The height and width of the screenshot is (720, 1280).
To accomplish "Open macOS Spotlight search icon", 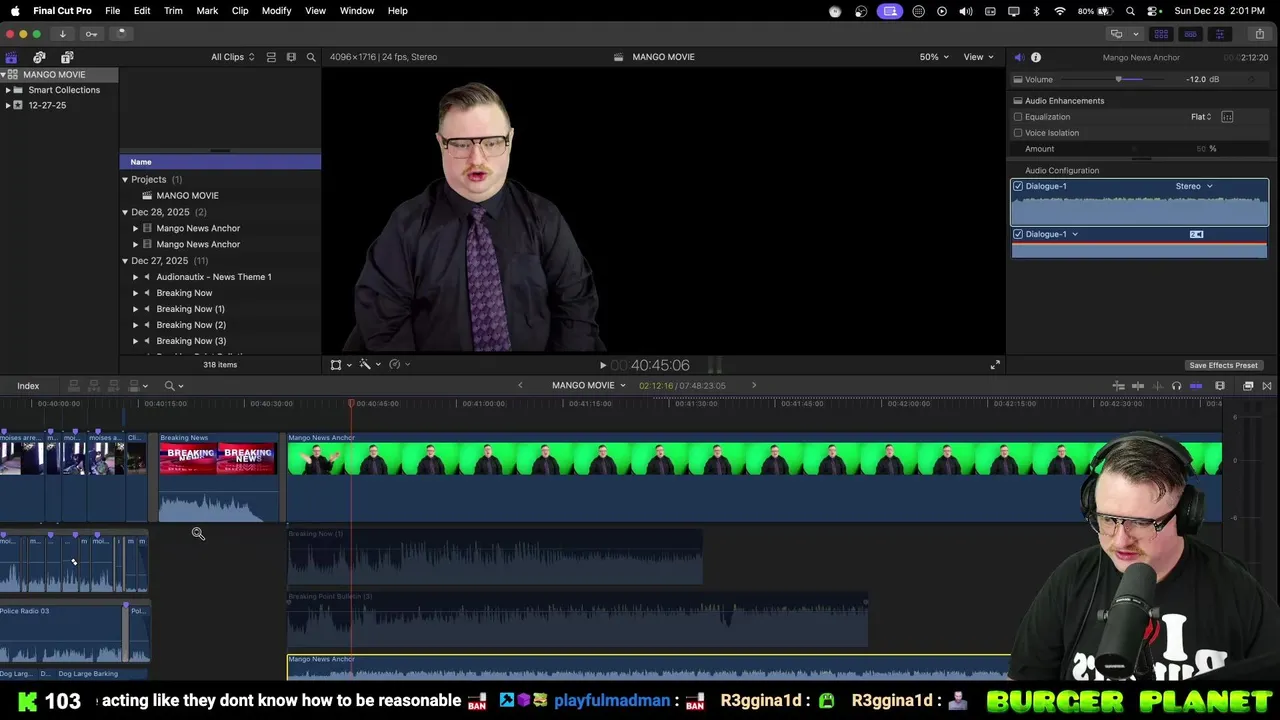I will click(x=1130, y=11).
